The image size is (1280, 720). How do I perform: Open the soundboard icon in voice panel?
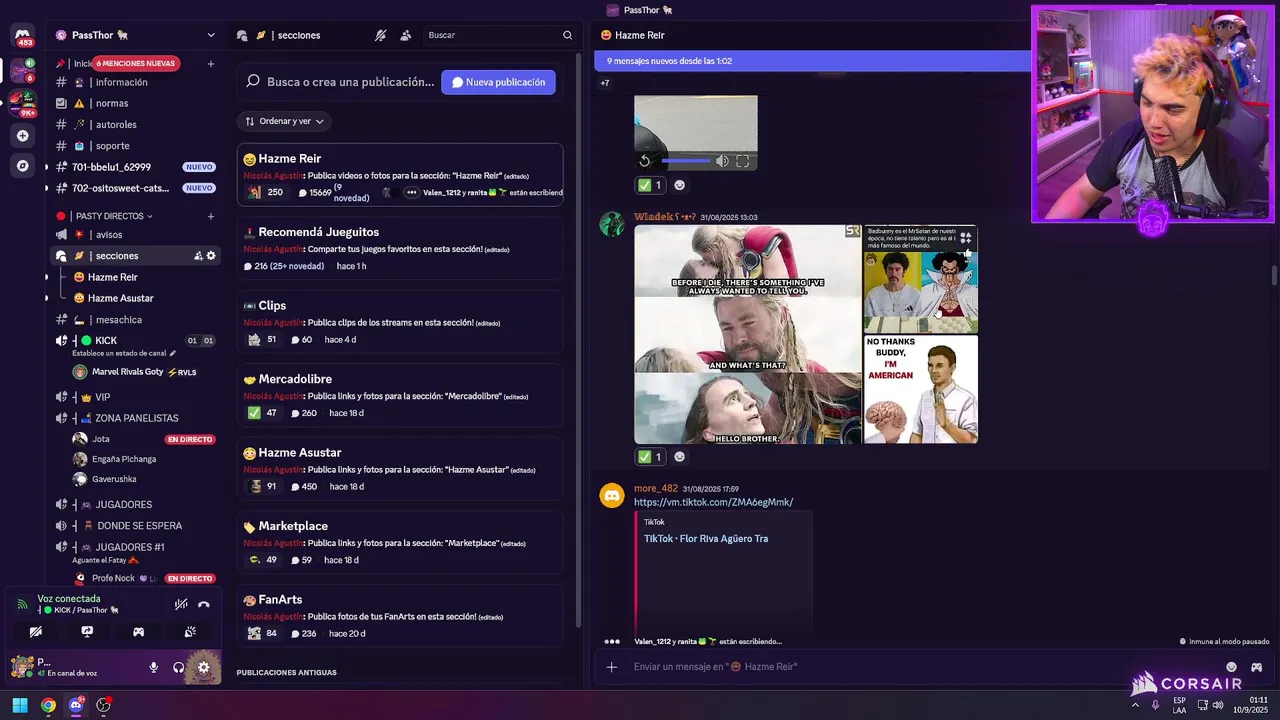click(190, 632)
